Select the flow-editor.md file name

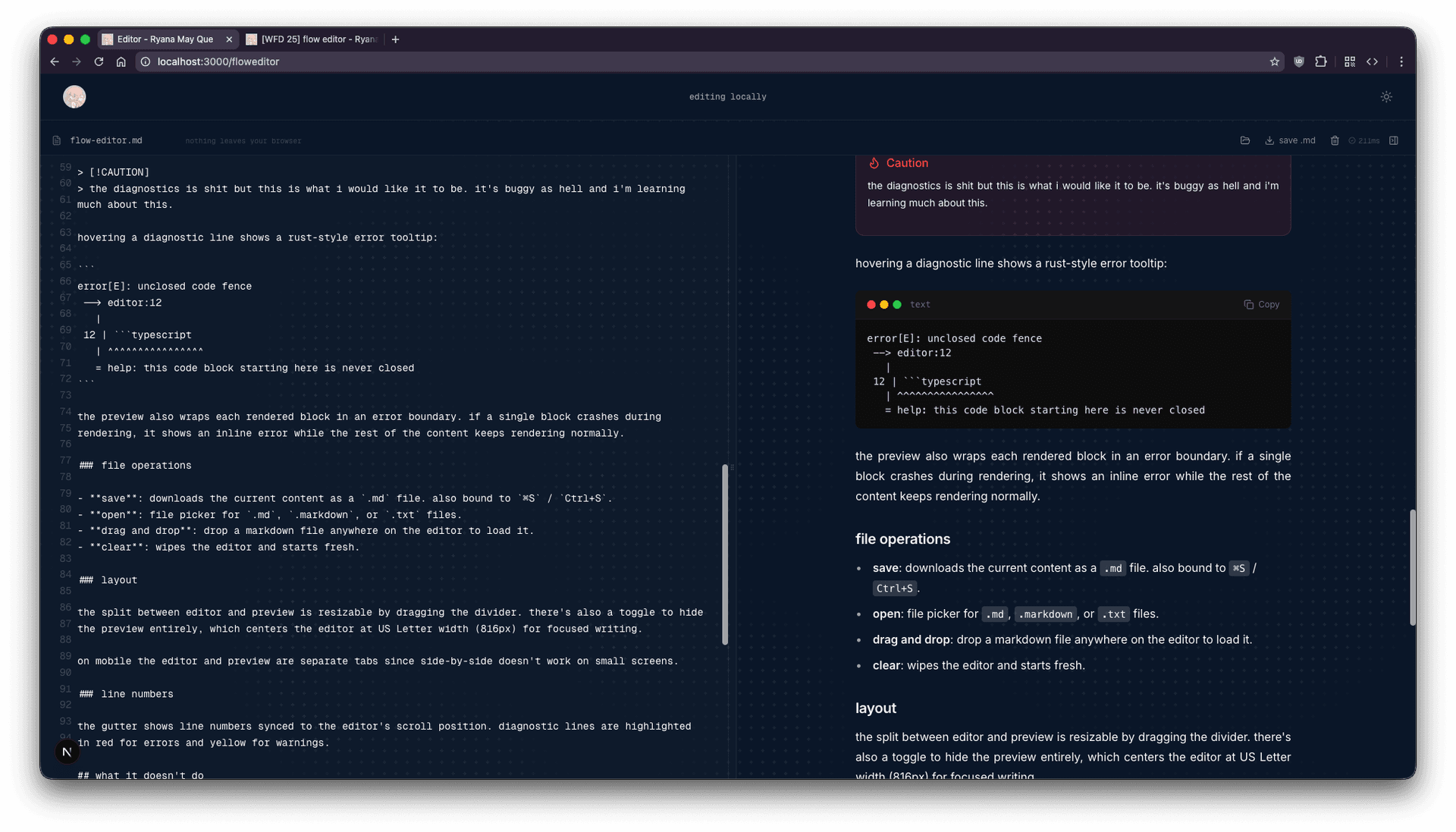pyautogui.click(x=106, y=140)
